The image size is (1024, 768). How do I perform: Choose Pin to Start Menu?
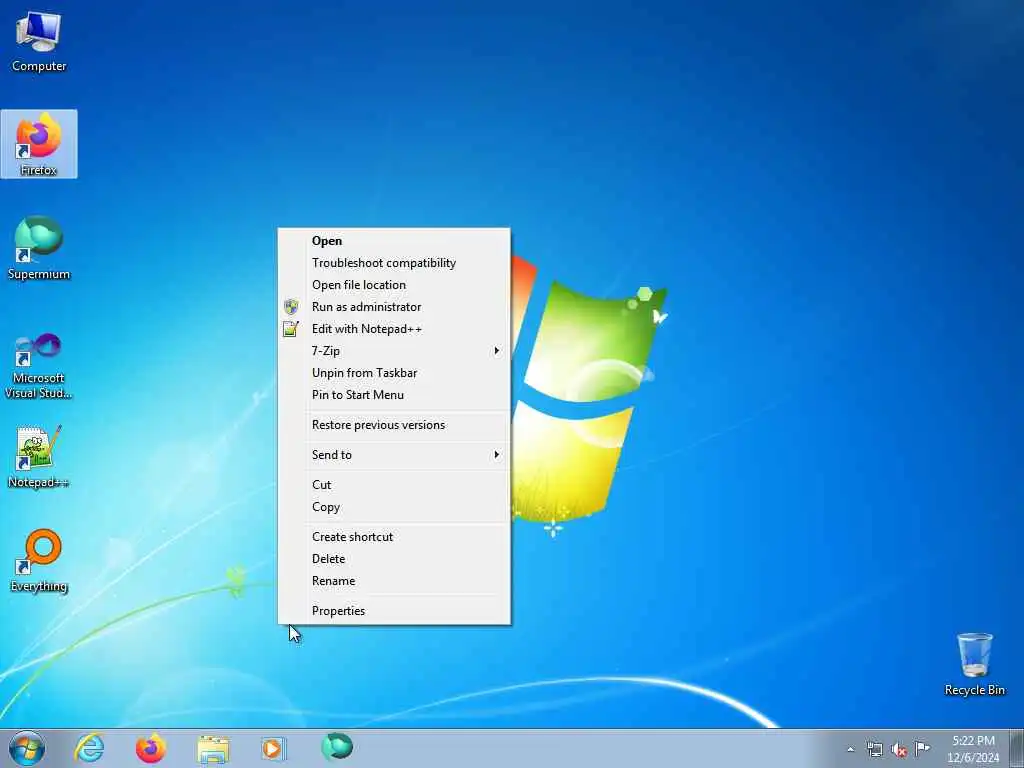(x=394, y=395)
